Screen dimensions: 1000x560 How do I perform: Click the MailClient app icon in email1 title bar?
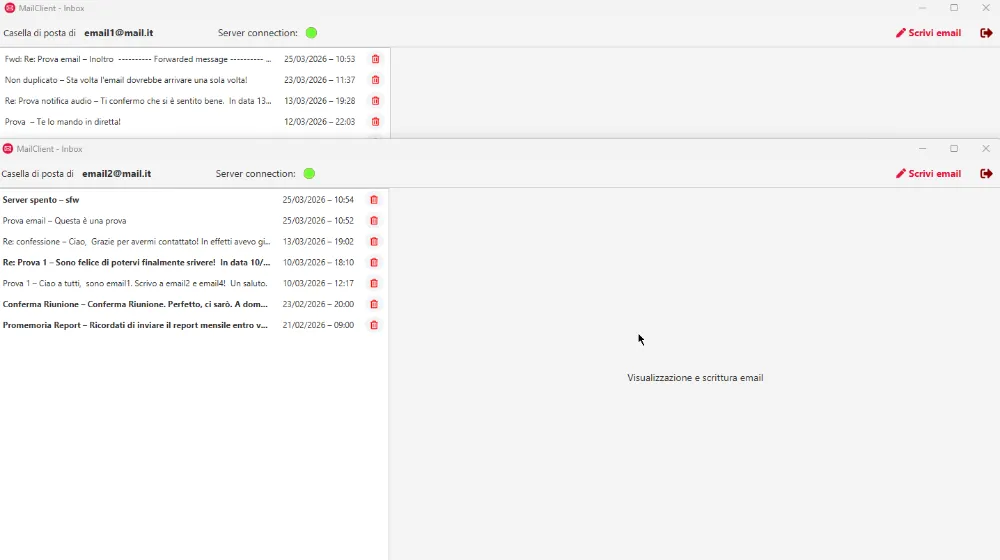click(x=10, y=8)
